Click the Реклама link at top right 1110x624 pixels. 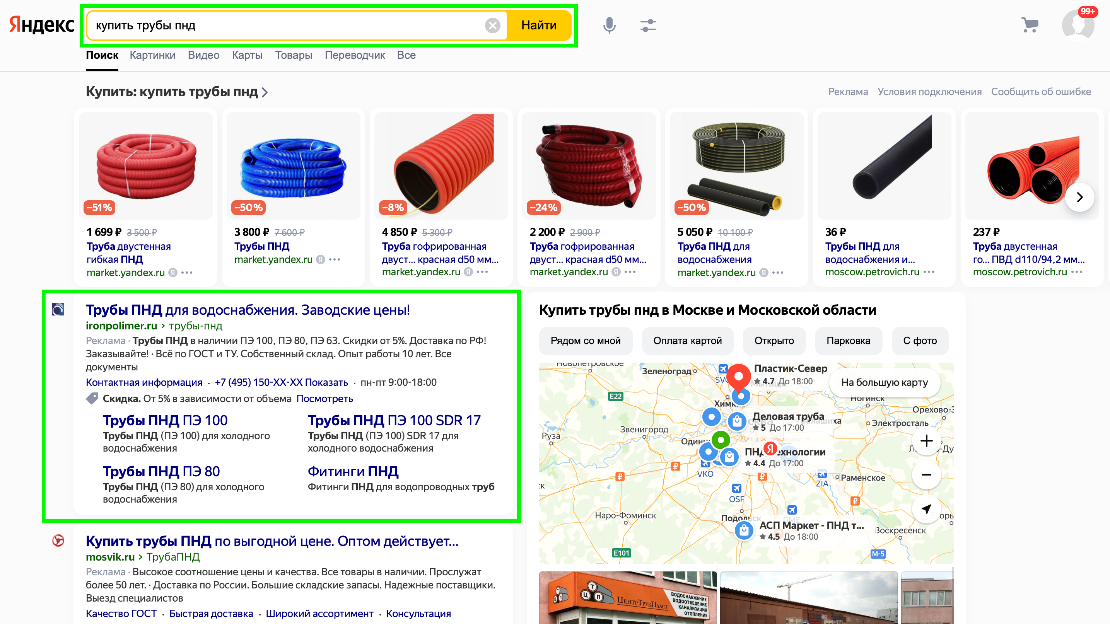point(848,92)
